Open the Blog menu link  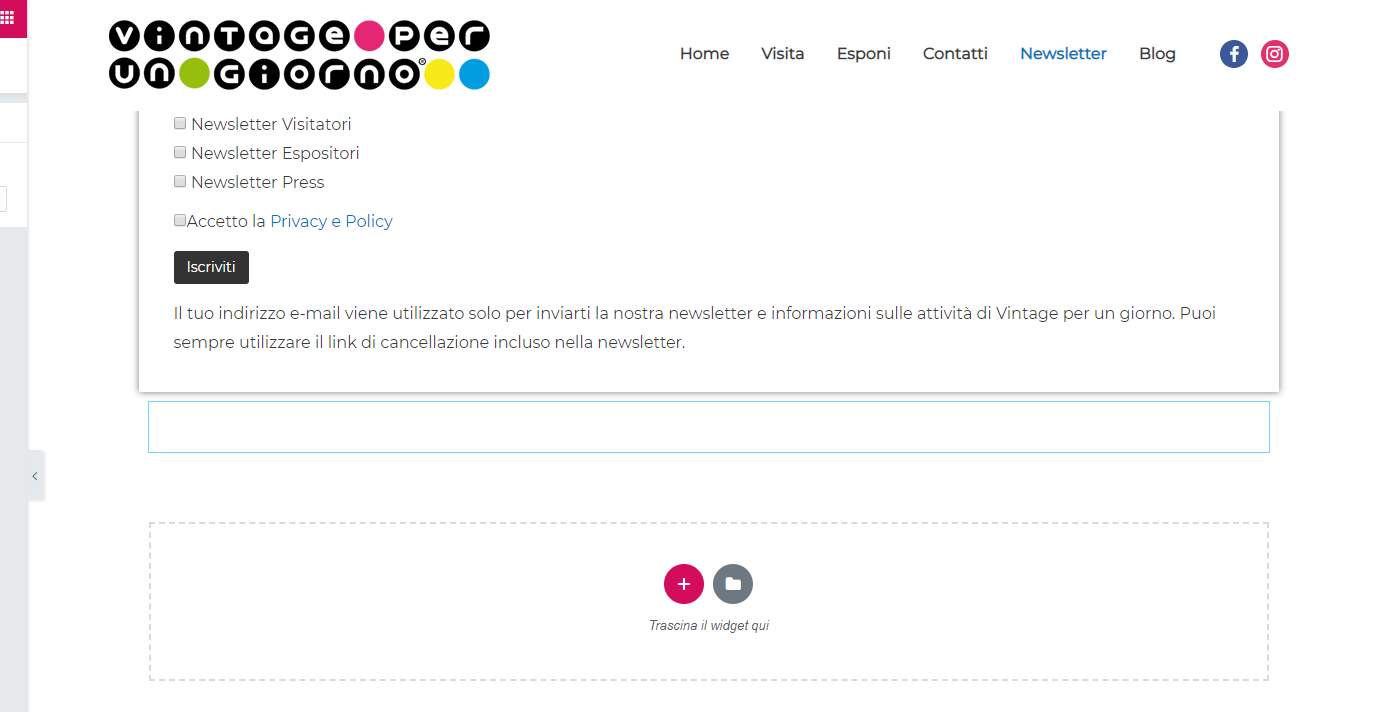(x=1157, y=54)
